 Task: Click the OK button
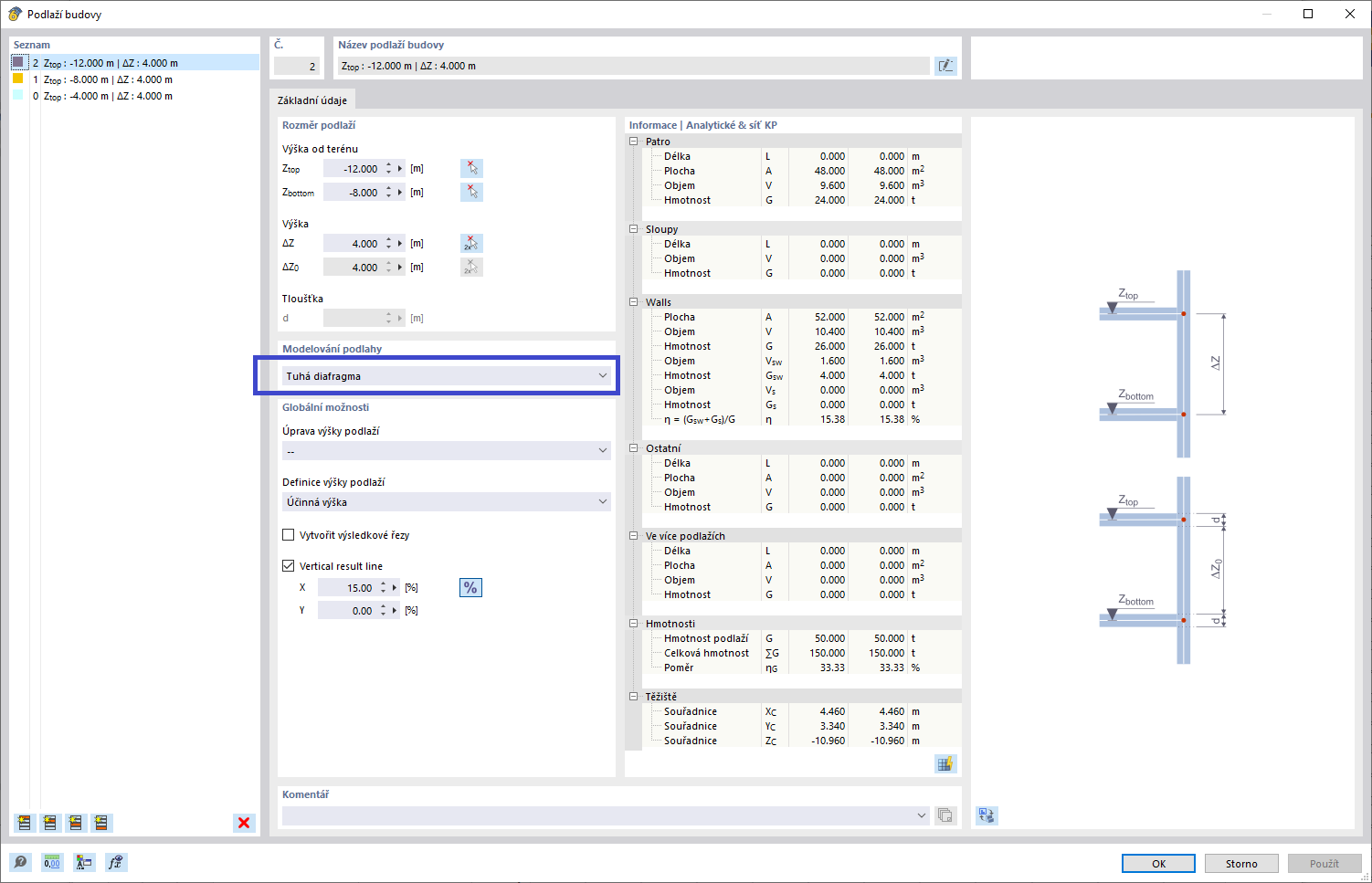(1158, 864)
